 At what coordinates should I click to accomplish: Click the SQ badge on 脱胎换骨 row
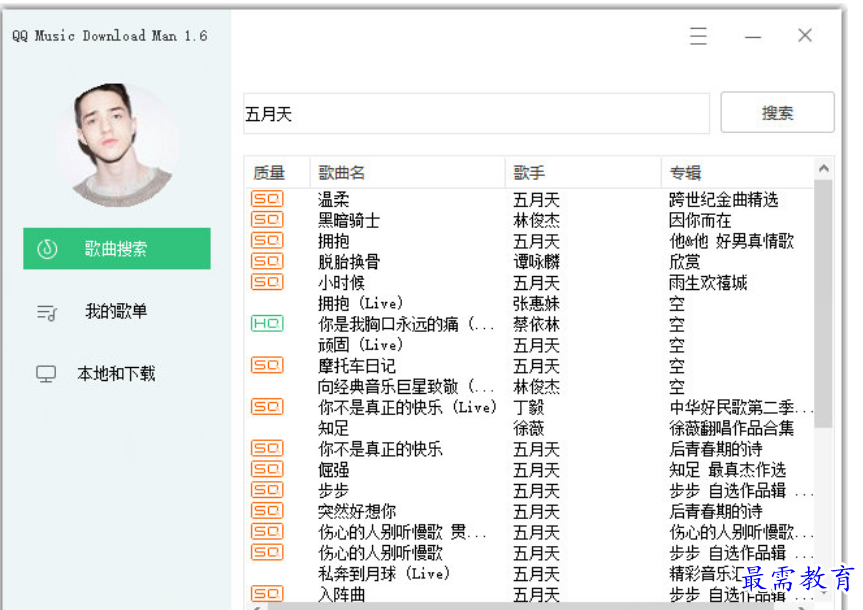tap(267, 261)
